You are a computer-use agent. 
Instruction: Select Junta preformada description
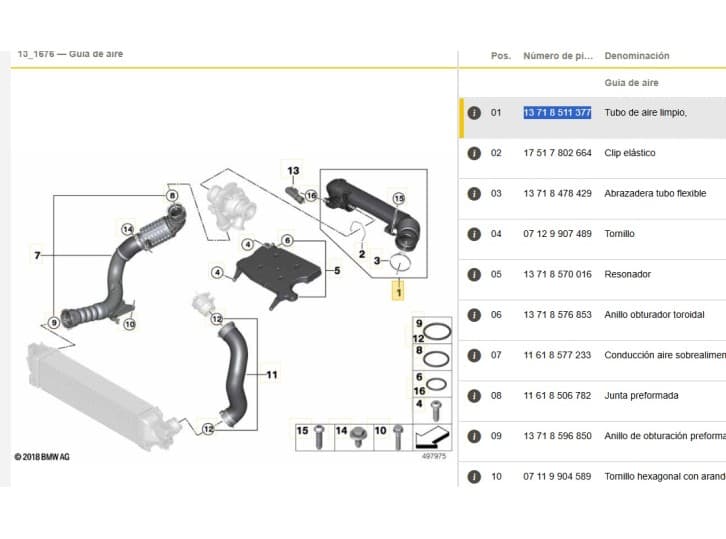[641, 395]
